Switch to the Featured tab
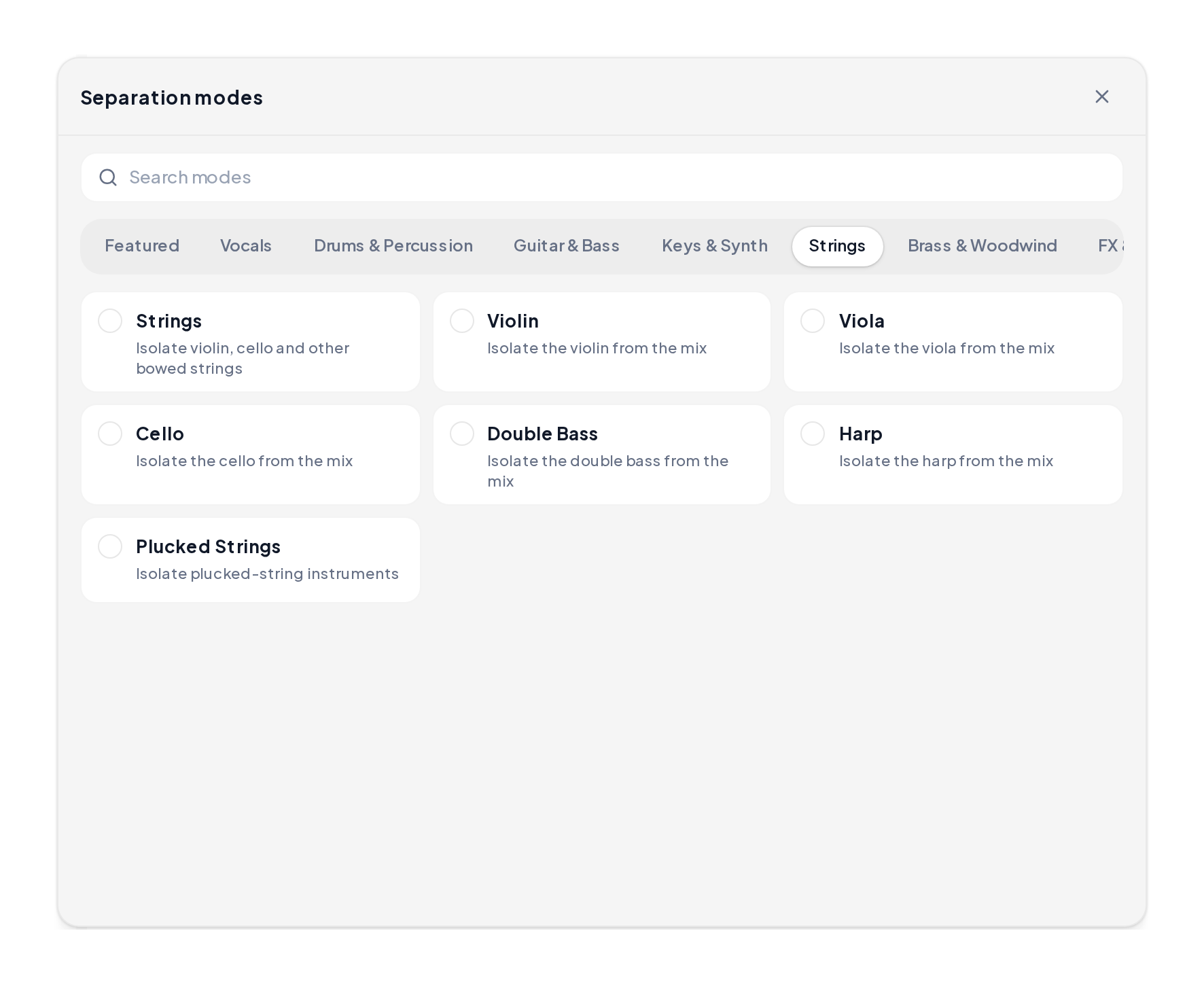 pyautogui.click(x=142, y=246)
